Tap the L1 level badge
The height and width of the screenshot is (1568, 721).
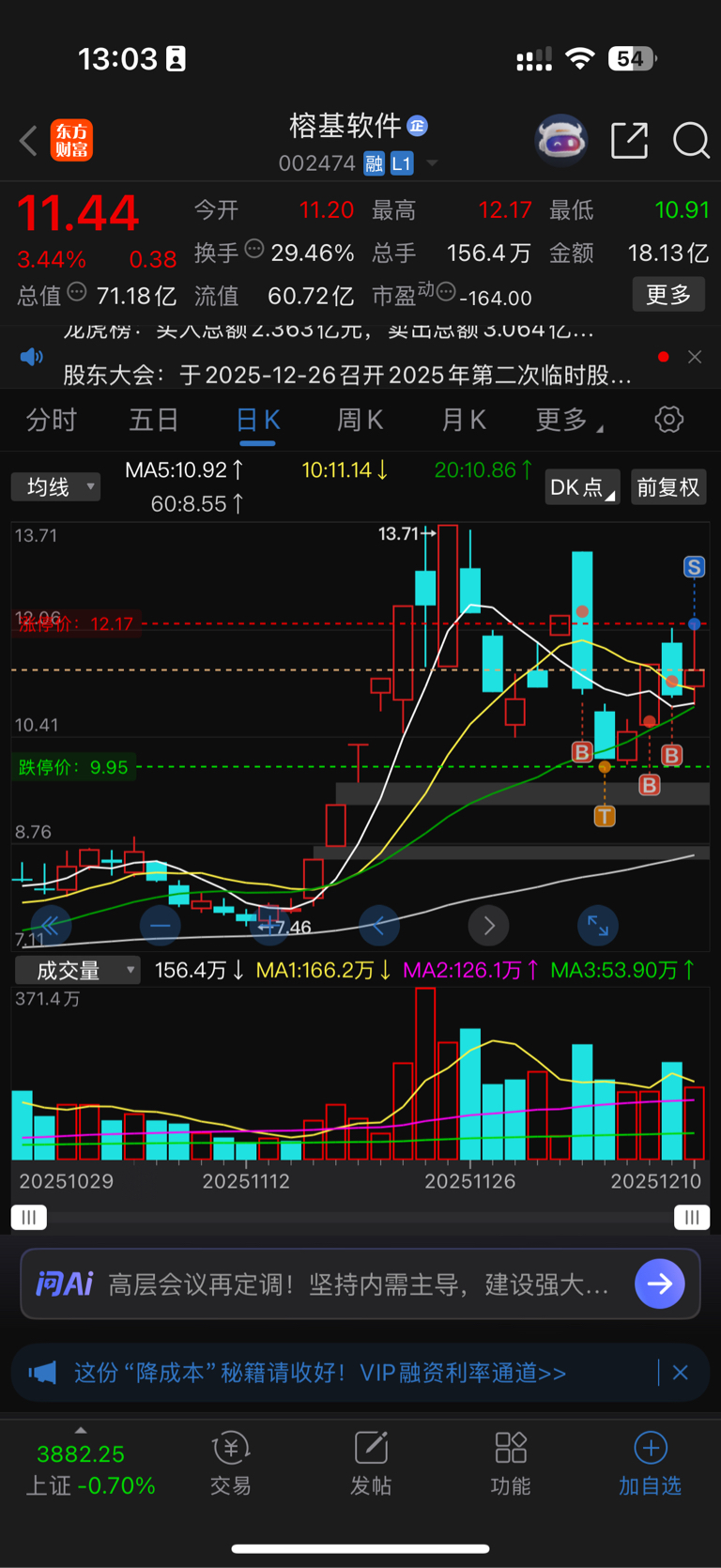[401, 163]
